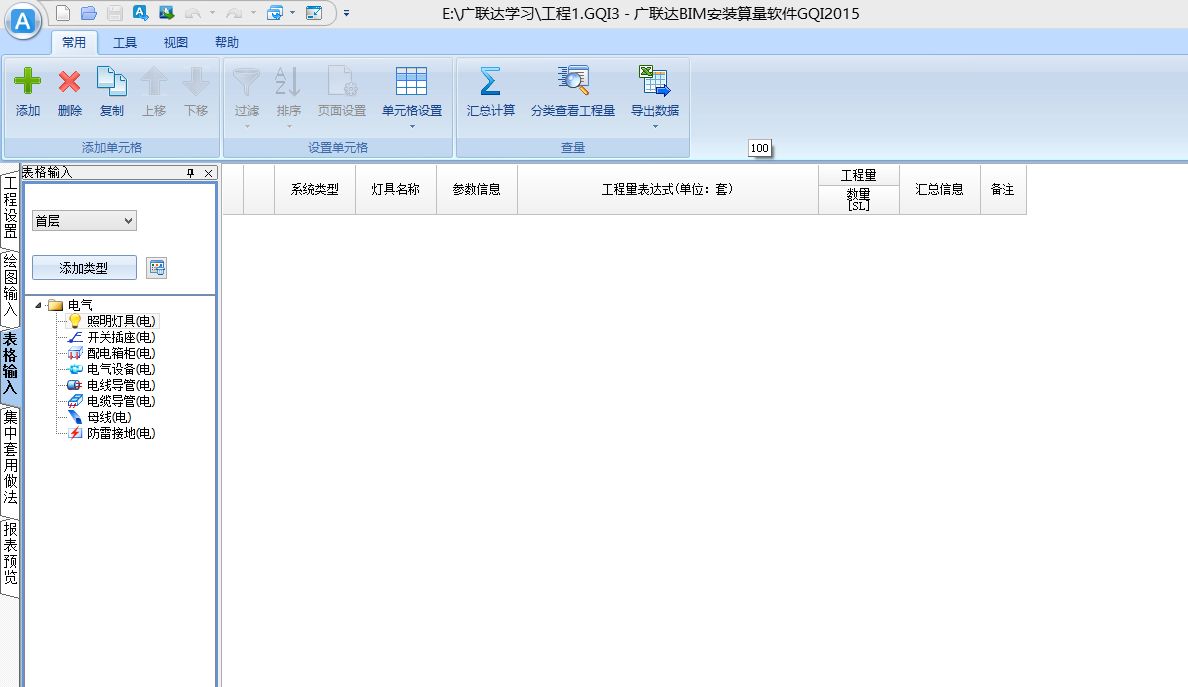
Task: Click the blue A export icon
Action: pos(141,13)
